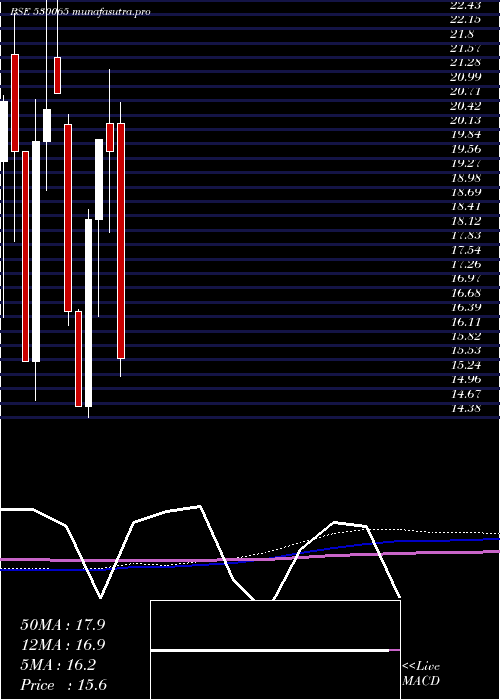The image size is (500, 700).
Task: Select the 17.26 axis label
Action: 466,264
